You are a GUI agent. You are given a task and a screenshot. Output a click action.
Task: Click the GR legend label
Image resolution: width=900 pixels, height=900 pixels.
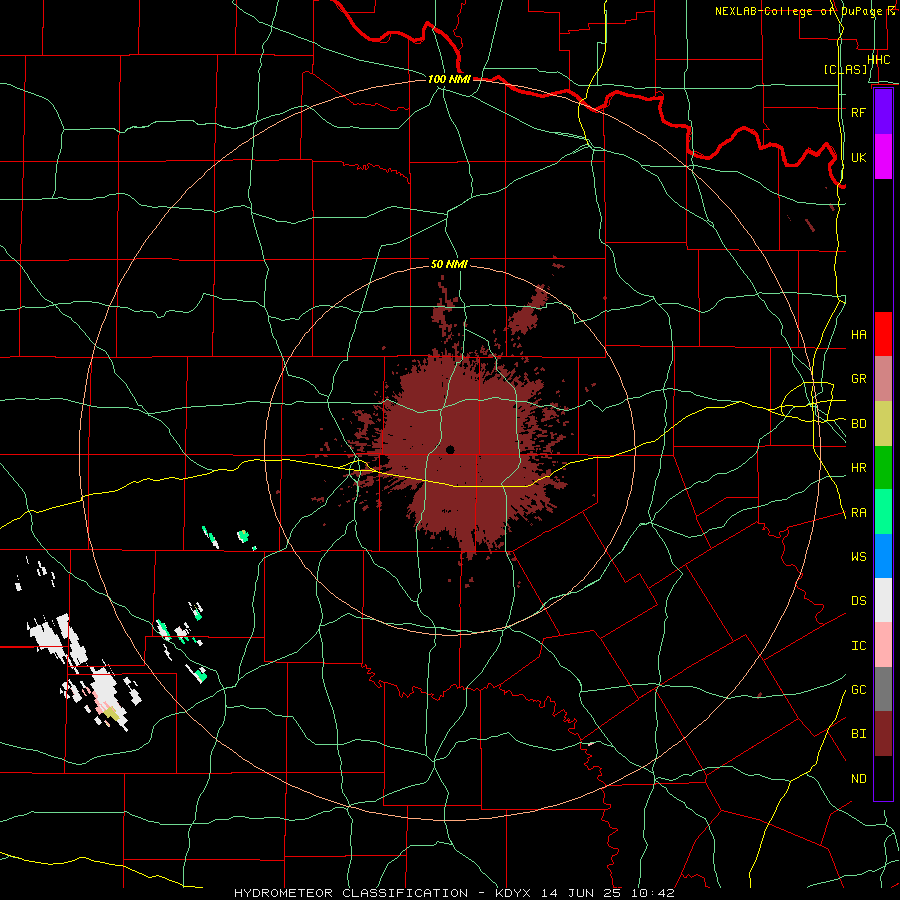[x=858, y=379]
